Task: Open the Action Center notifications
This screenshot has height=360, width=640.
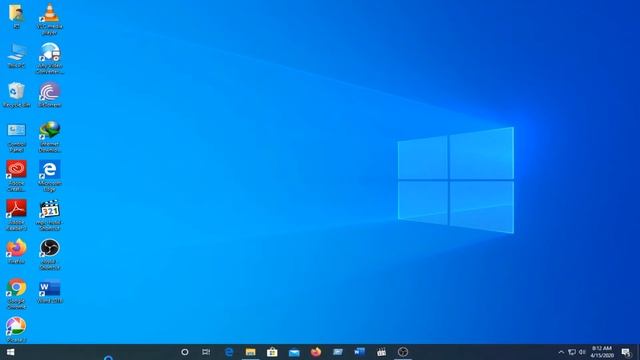Action: coord(626,352)
